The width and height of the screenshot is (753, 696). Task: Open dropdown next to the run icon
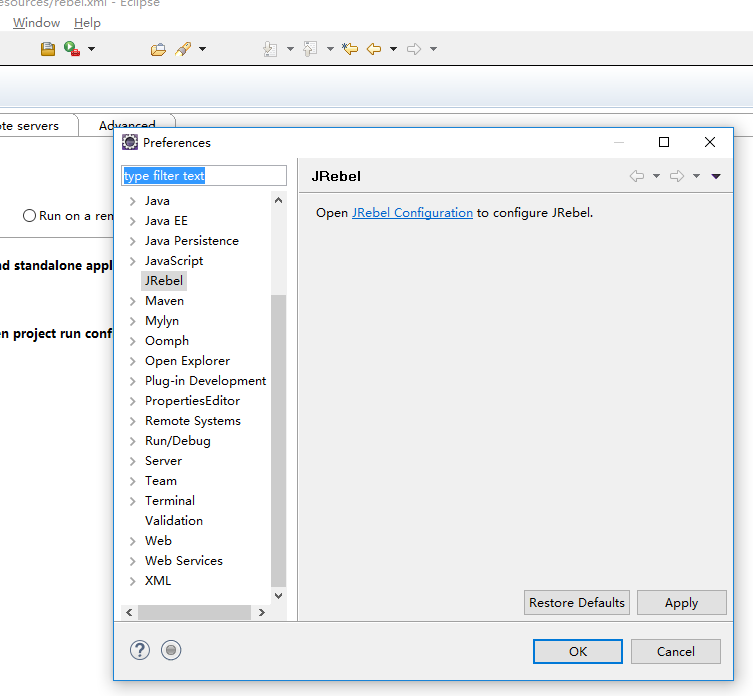coord(91,49)
